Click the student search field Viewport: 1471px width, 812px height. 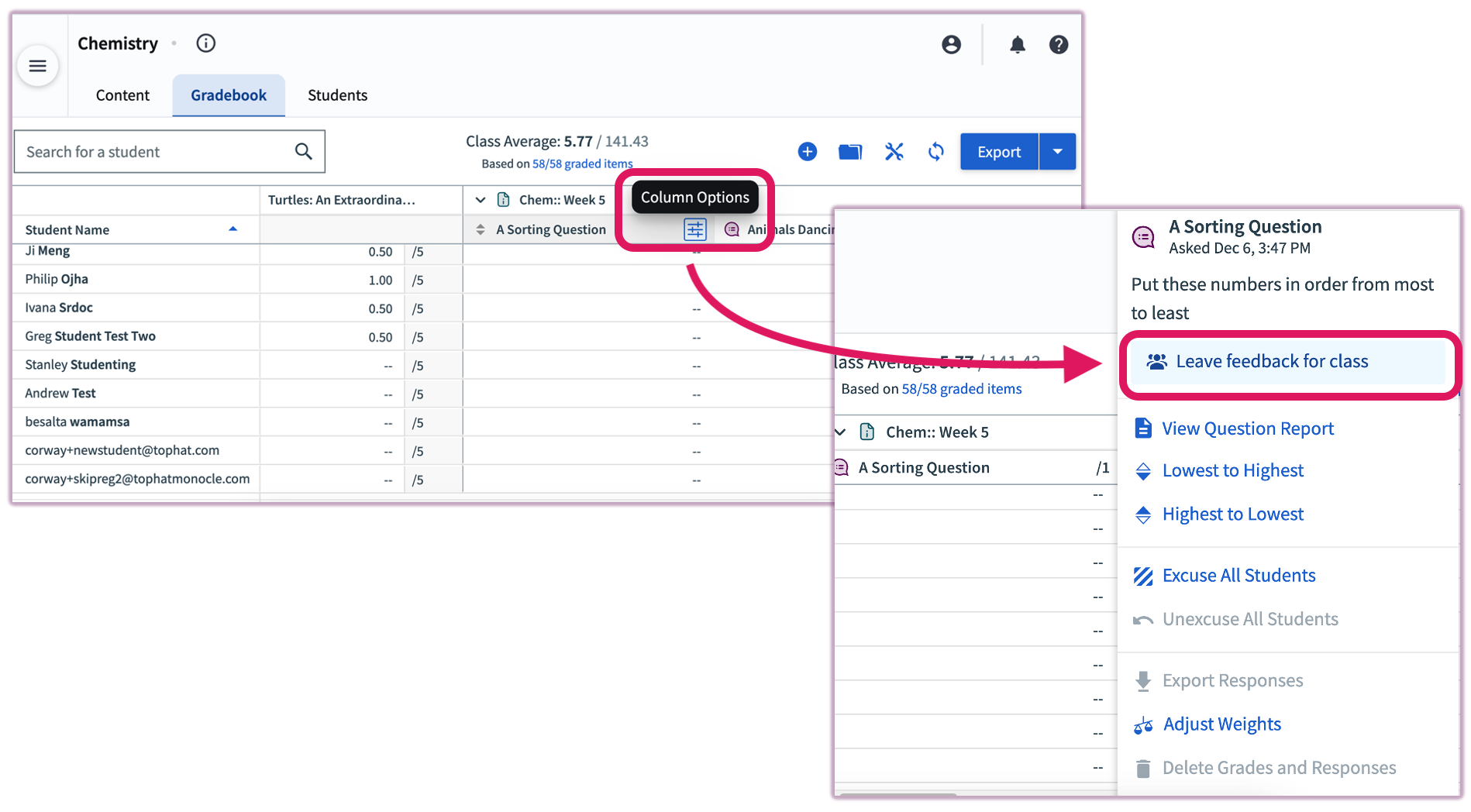click(155, 151)
